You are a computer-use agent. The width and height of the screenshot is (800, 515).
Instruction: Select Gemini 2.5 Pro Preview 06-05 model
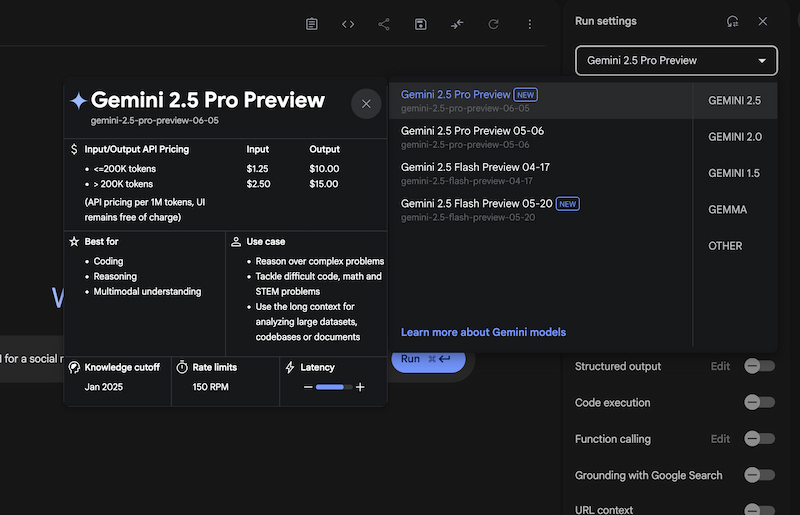click(540, 101)
